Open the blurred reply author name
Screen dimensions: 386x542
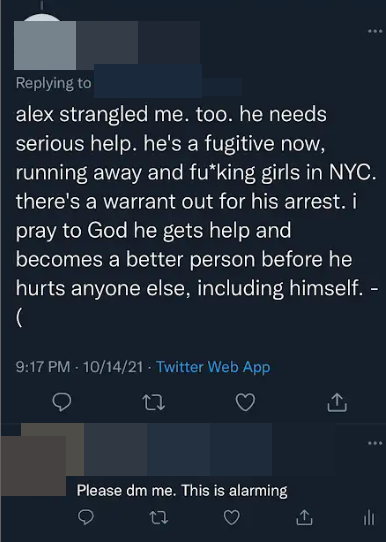[x=178, y=450]
